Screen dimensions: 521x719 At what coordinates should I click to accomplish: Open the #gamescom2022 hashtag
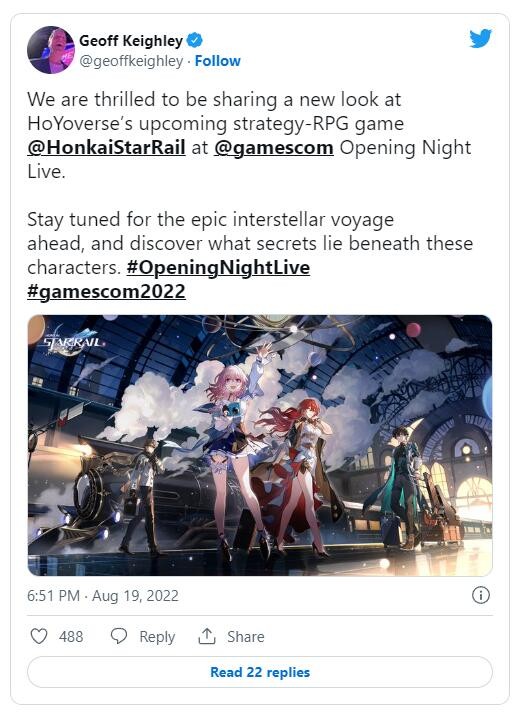point(106,292)
